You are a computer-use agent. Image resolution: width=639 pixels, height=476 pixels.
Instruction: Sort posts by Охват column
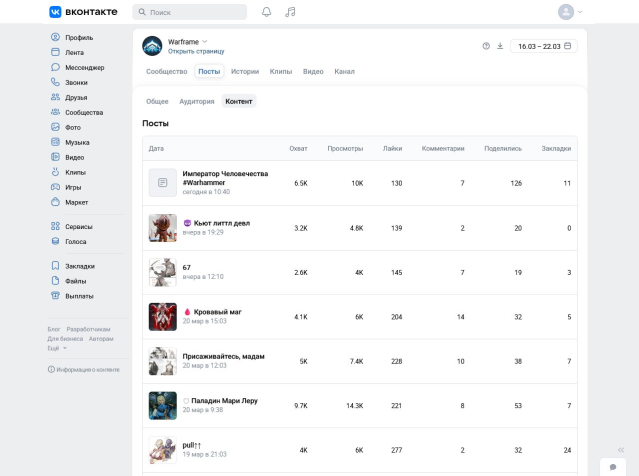click(x=298, y=148)
